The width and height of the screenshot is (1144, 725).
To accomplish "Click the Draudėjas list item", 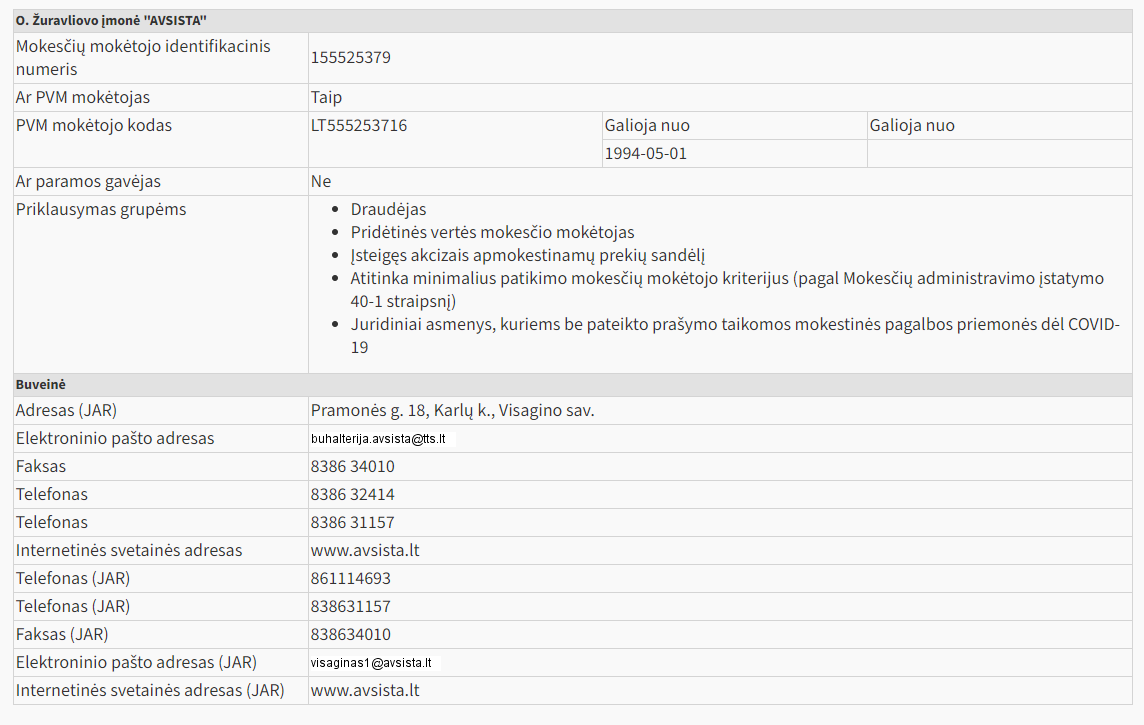I will [x=388, y=210].
